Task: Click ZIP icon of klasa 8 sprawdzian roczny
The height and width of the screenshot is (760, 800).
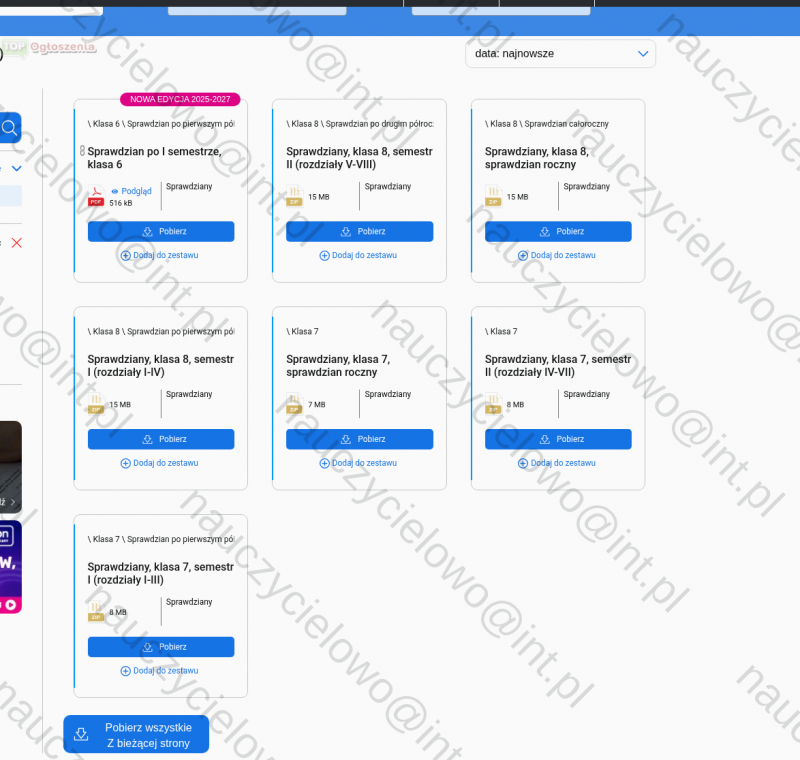Action: (493, 196)
